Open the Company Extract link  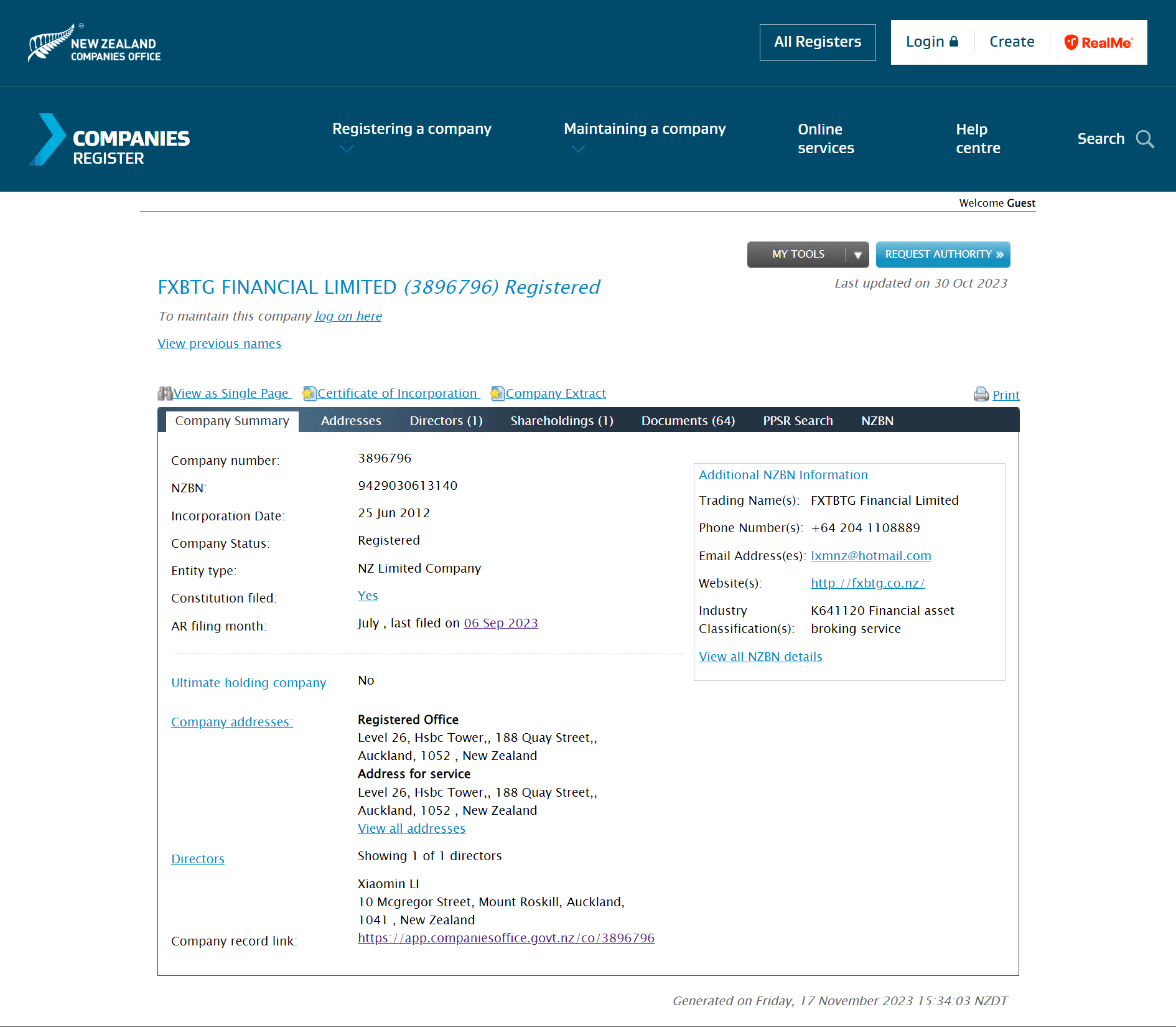tap(556, 393)
